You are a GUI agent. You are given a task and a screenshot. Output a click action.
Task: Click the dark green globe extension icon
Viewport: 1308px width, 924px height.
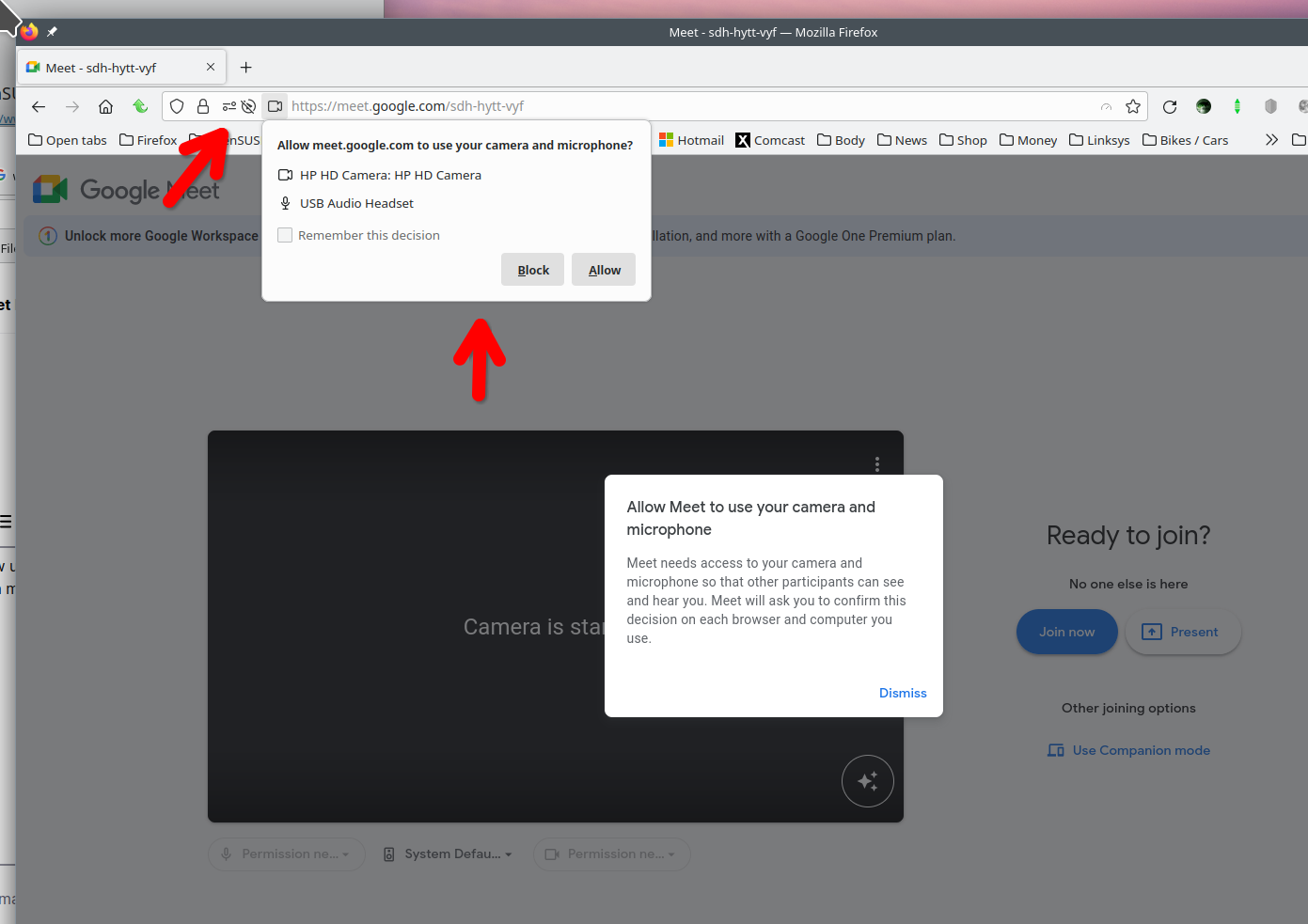(x=1204, y=106)
